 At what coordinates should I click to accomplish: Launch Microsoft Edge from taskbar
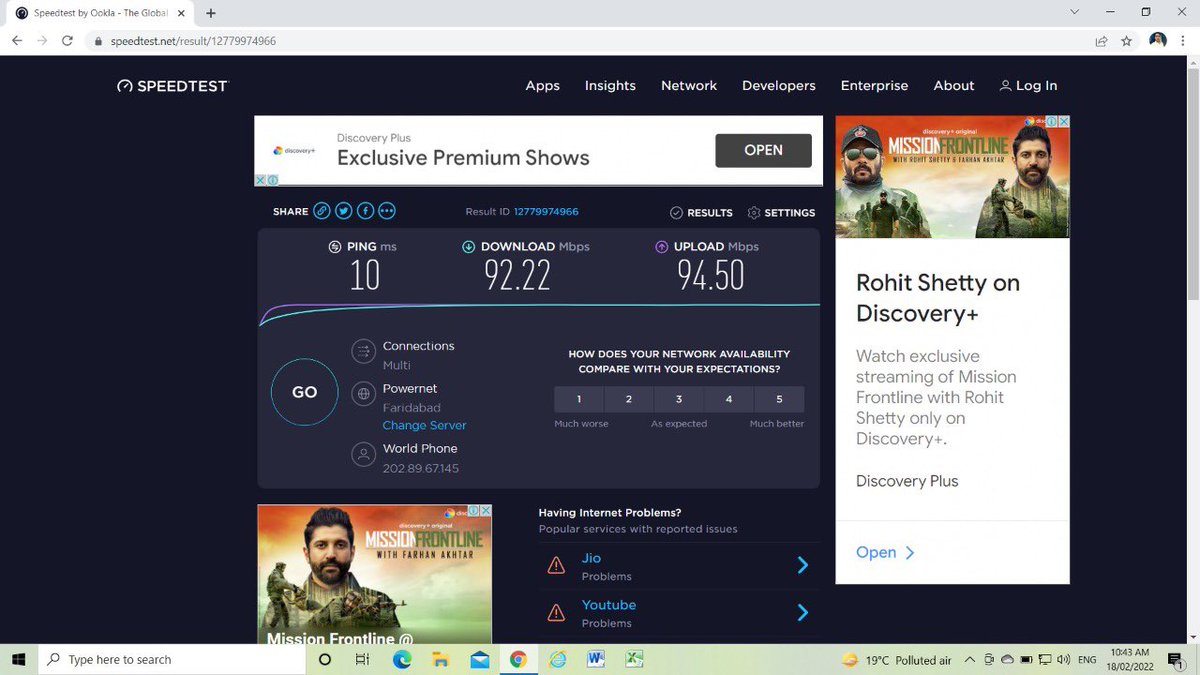[x=401, y=659]
